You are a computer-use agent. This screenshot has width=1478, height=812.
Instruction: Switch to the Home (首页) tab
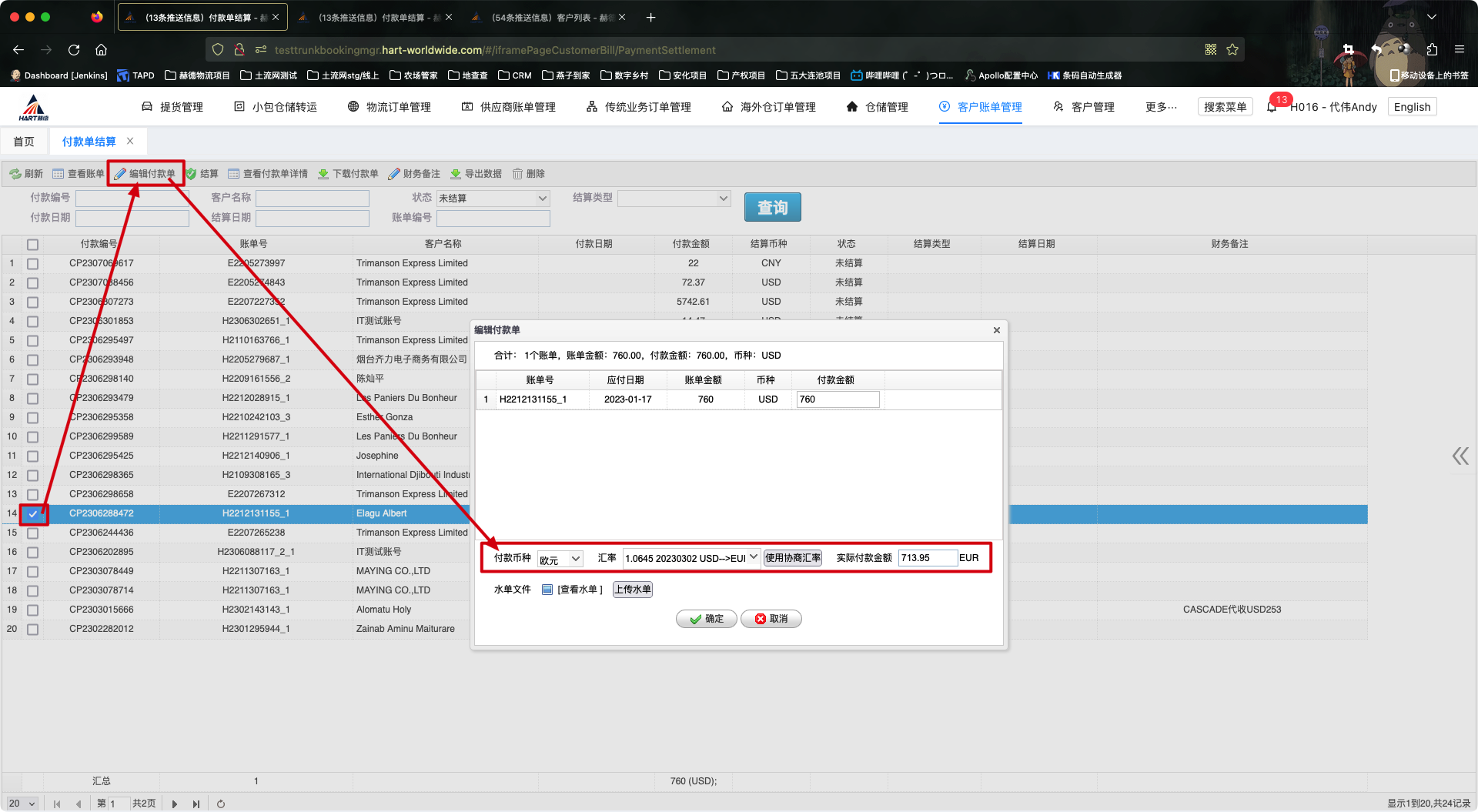tap(24, 142)
